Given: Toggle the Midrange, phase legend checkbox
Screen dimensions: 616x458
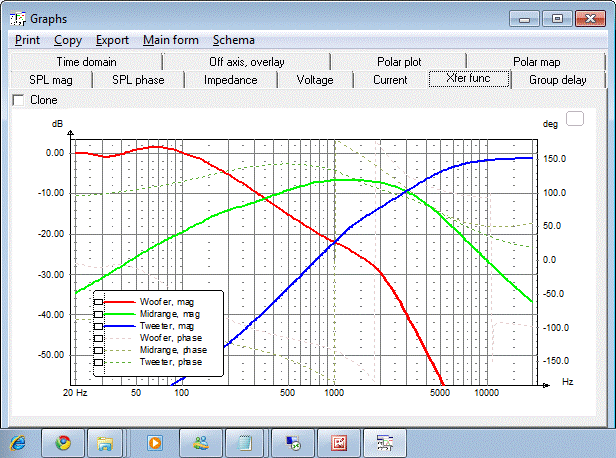Looking at the screenshot, I should coord(98,350).
